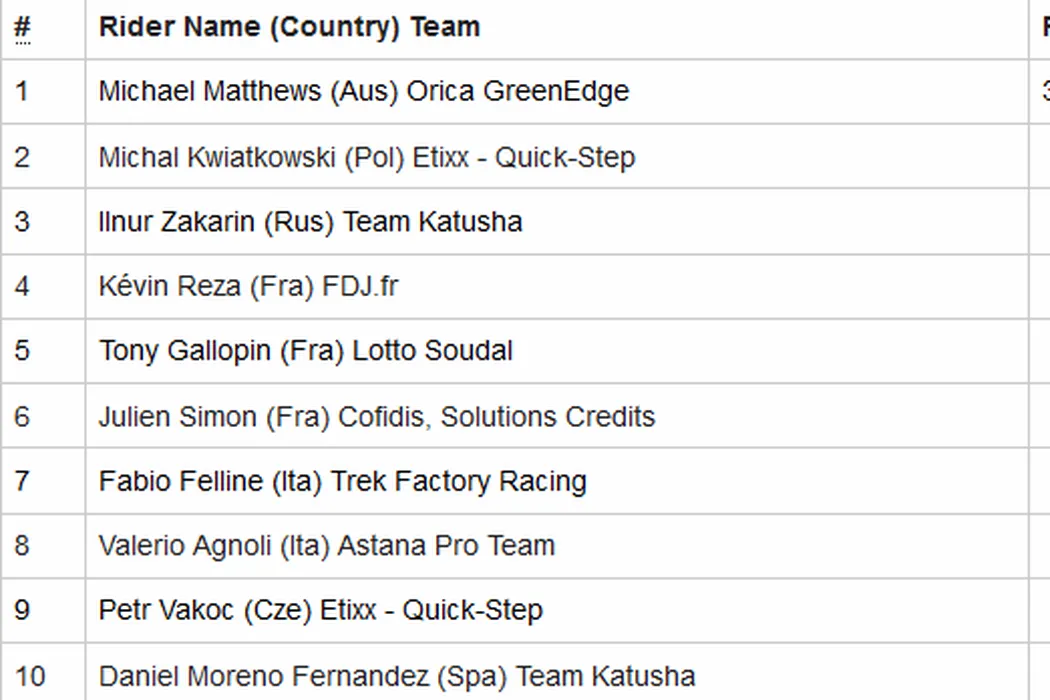This screenshot has height=700, width=1050.
Task: Click Valerio Agnoli Astana Pro Team
Action: (x=326, y=546)
